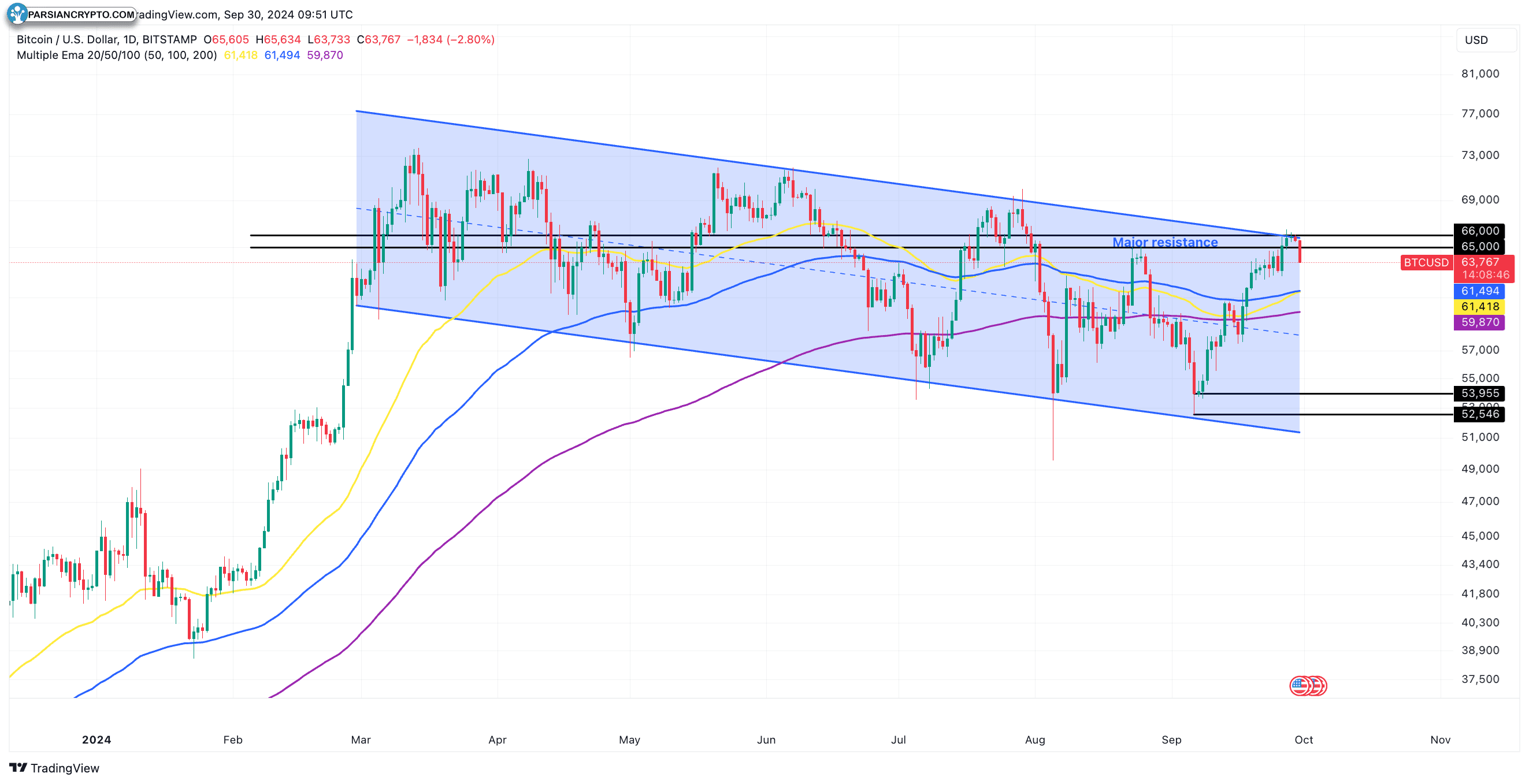The width and height of the screenshot is (1529, 784).
Task: Click the −1,834 (−2.80%) change value
Action: (451, 40)
